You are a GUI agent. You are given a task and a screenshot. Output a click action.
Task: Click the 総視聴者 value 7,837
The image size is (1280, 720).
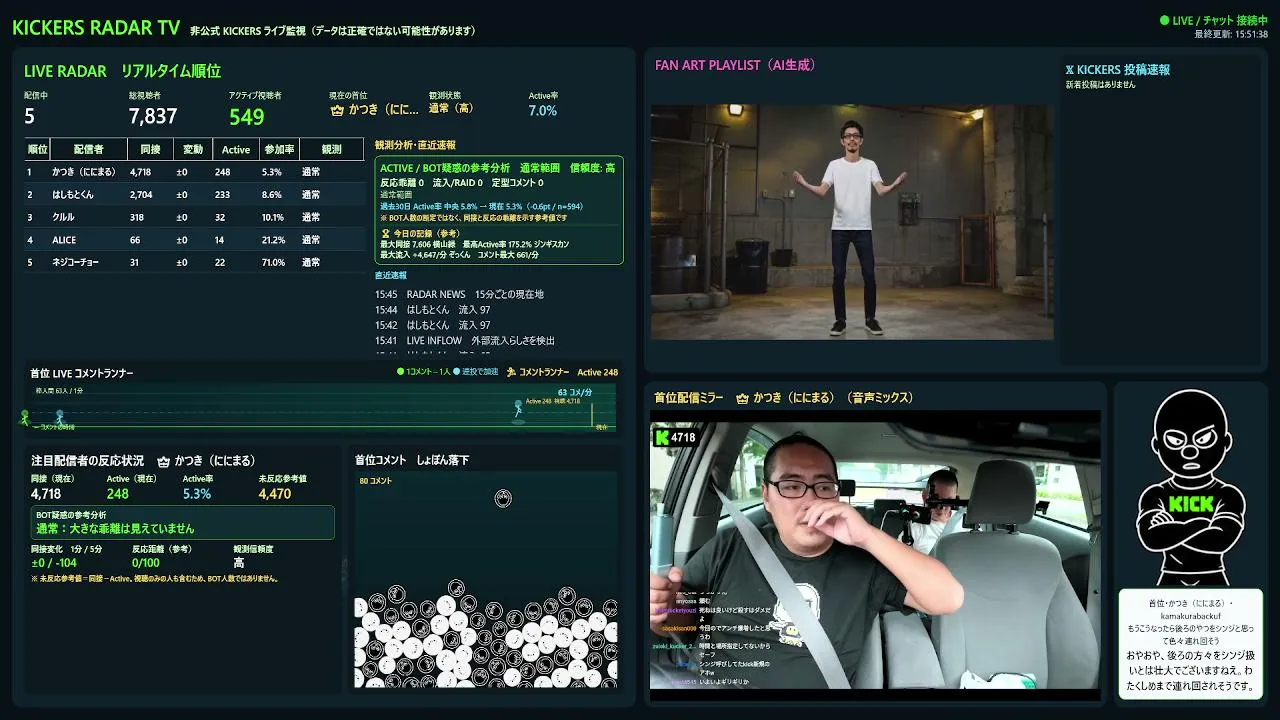click(153, 116)
